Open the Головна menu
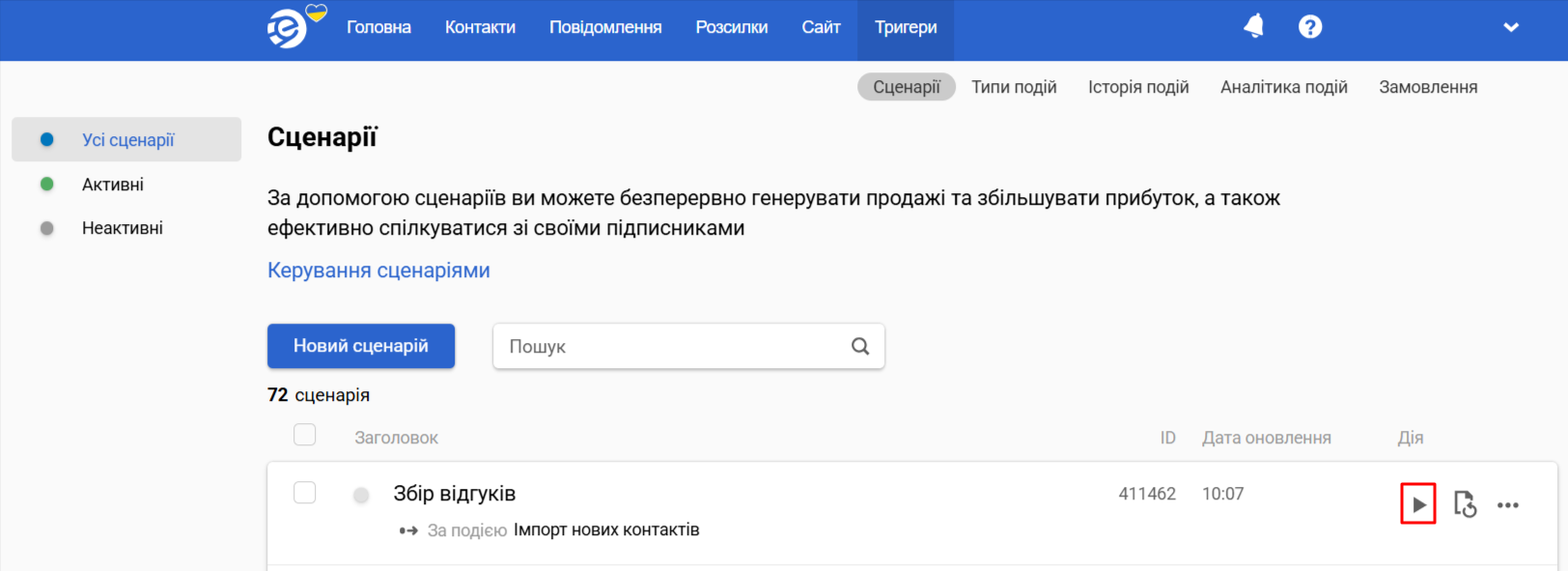Image resolution: width=1568 pixels, height=571 pixels. click(379, 27)
